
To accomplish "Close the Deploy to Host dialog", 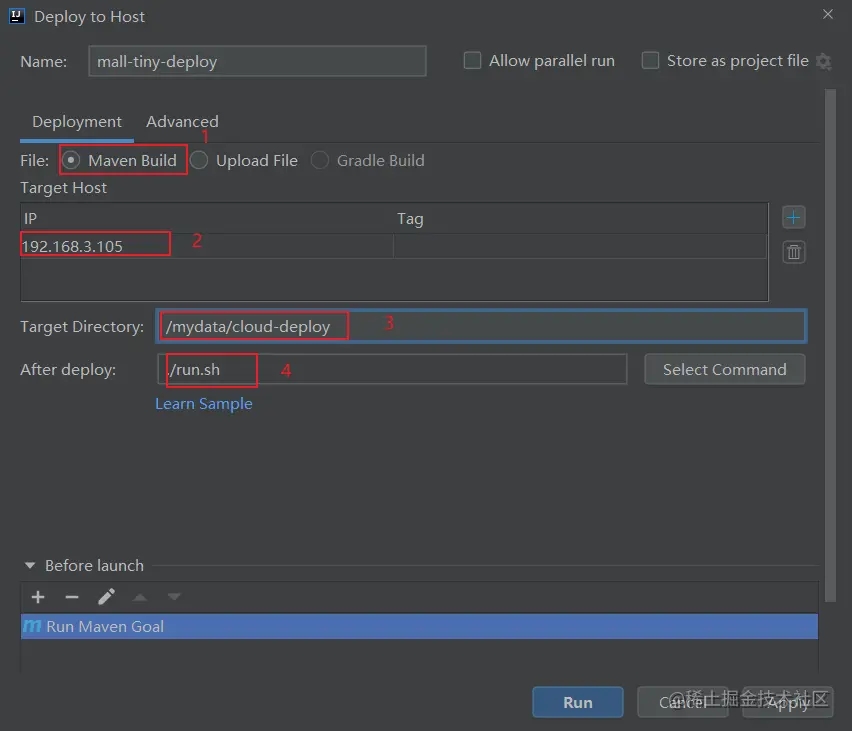I will (828, 14).
